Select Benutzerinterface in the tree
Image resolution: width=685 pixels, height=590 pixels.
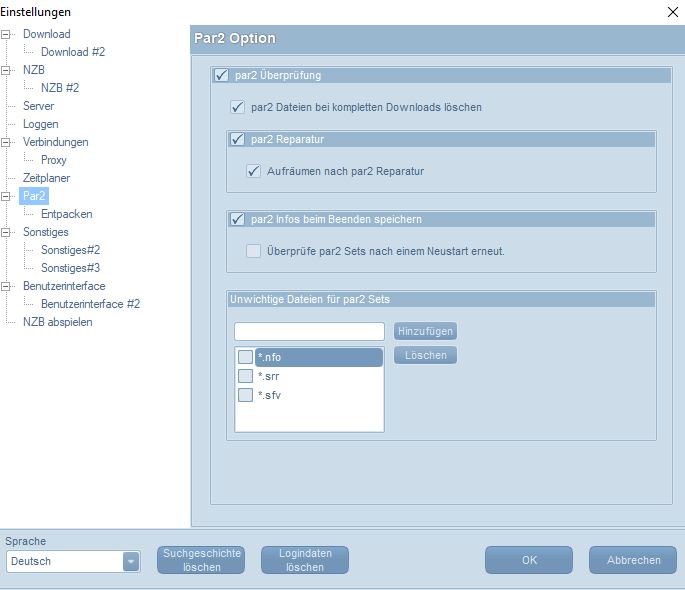click(x=64, y=286)
